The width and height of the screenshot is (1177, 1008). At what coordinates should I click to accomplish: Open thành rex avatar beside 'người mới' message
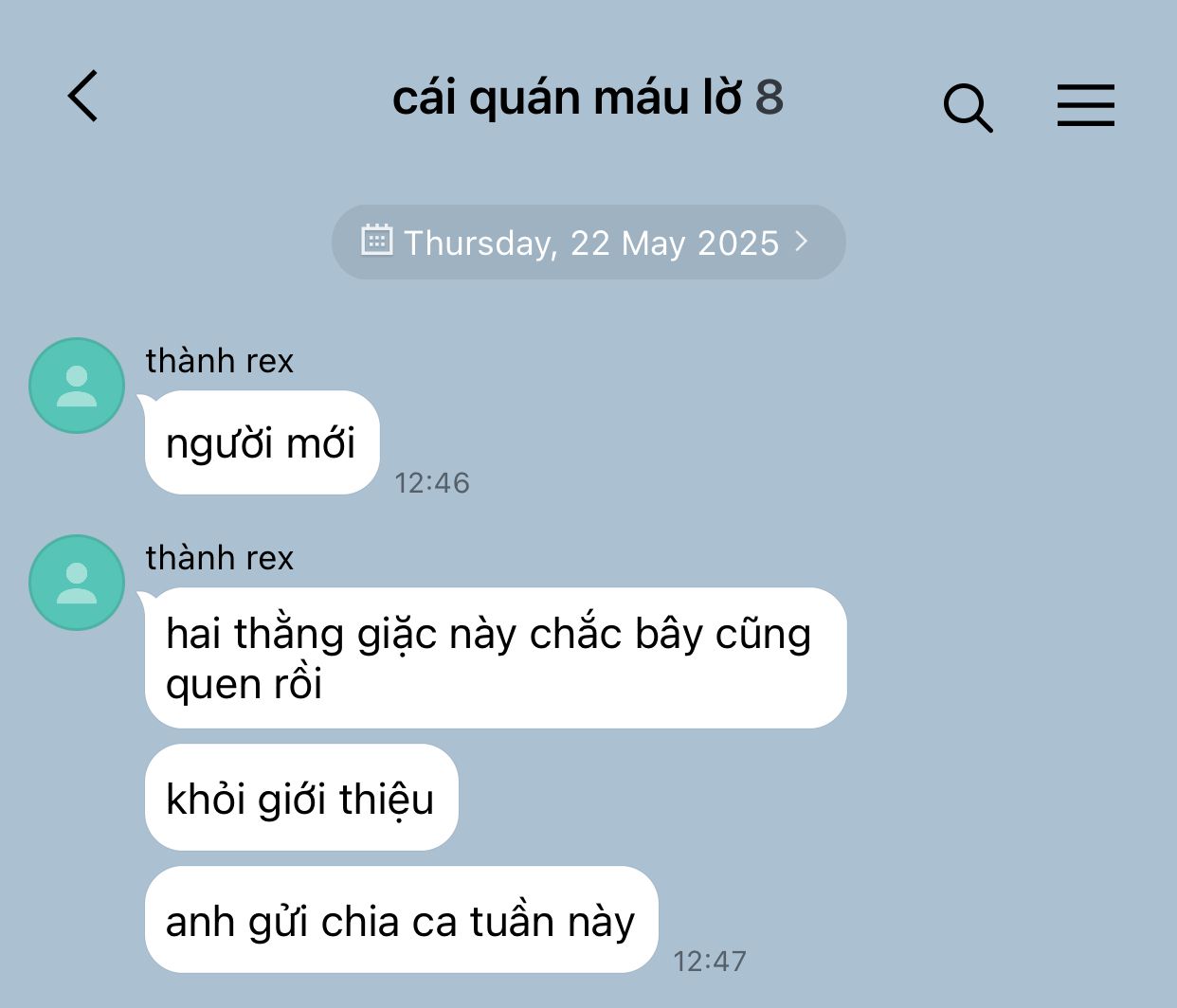coord(77,386)
